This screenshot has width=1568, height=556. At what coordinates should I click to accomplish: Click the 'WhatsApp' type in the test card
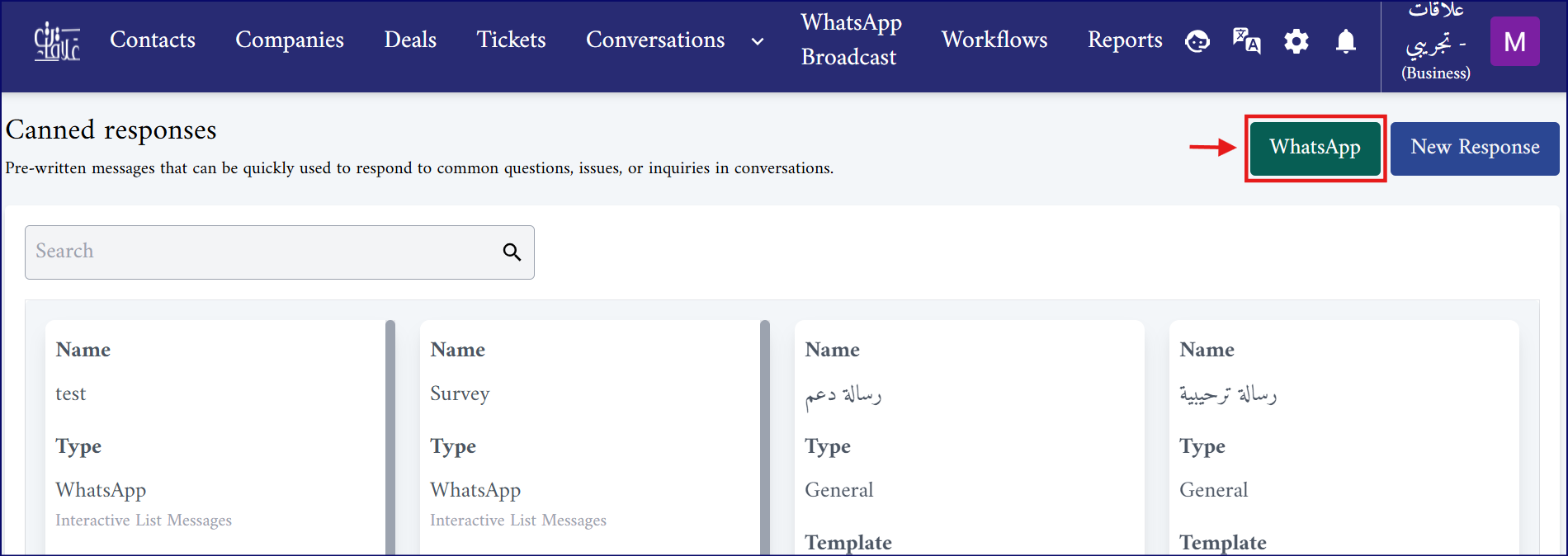(x=101, y=490)
